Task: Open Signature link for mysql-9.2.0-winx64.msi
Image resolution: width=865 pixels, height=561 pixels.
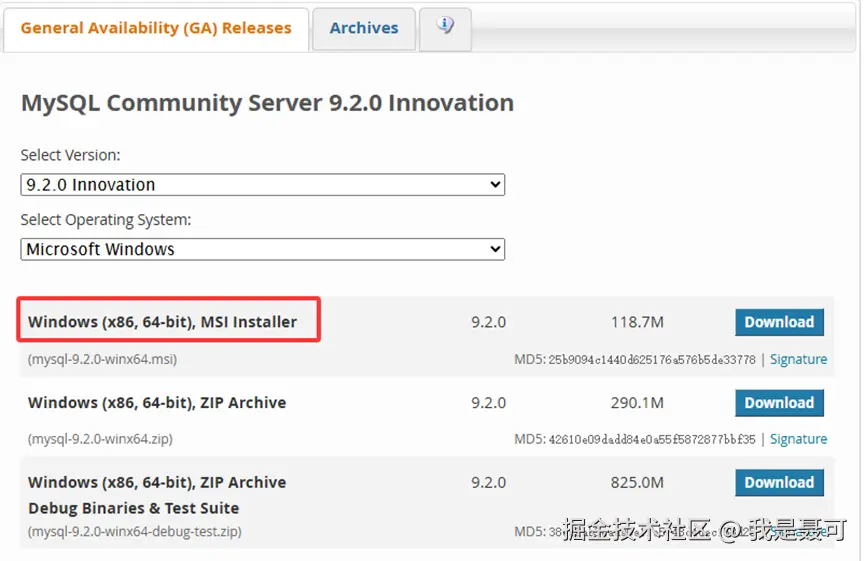Action: click(798, 360)
